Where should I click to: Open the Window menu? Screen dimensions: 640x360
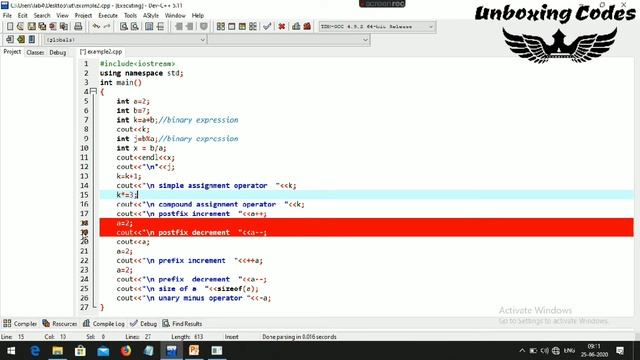(x=175, y=16)
